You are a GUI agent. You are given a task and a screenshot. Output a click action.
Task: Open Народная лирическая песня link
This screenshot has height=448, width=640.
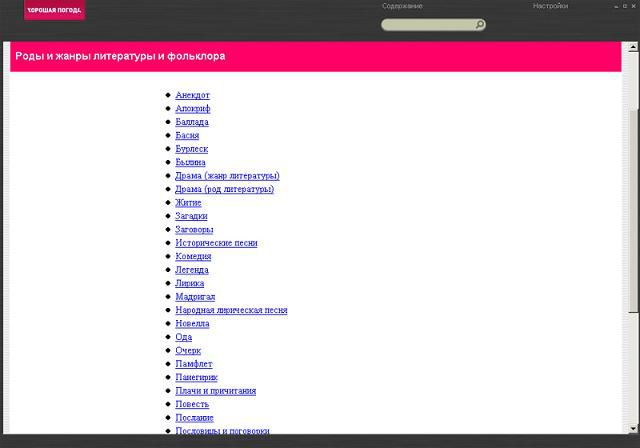click(x=231, y=310)
